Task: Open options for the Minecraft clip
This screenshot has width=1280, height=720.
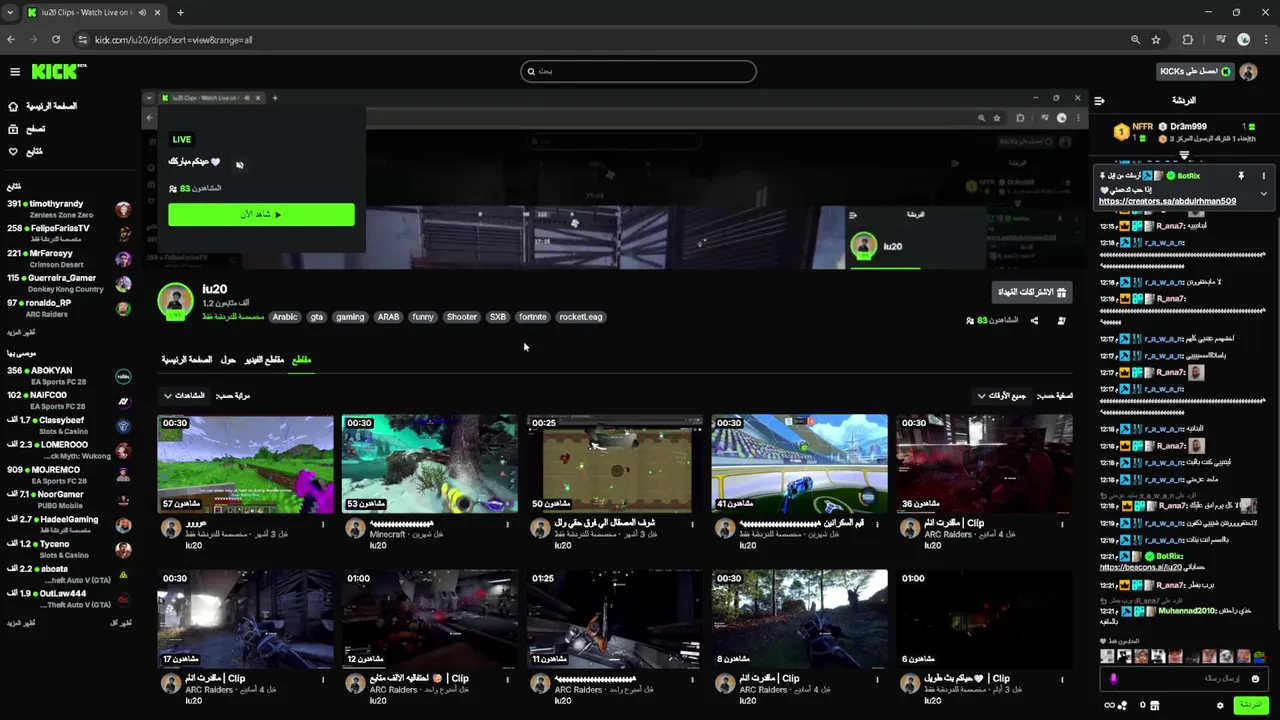Action: [x=507, y=524]
